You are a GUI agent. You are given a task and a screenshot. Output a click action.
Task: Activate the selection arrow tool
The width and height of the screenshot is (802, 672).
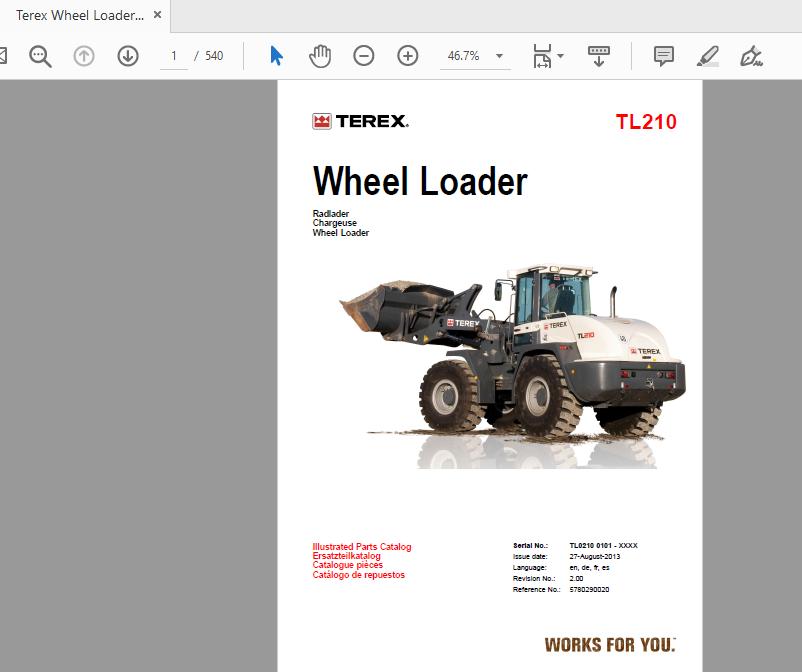click(x=276, y=56)
